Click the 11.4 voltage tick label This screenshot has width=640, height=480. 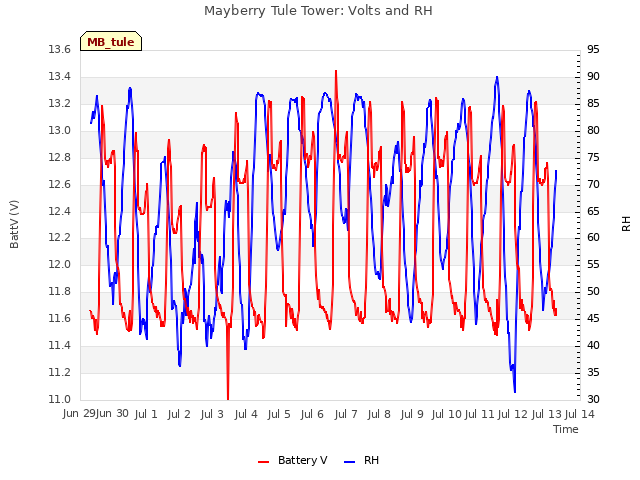point(60,345)
